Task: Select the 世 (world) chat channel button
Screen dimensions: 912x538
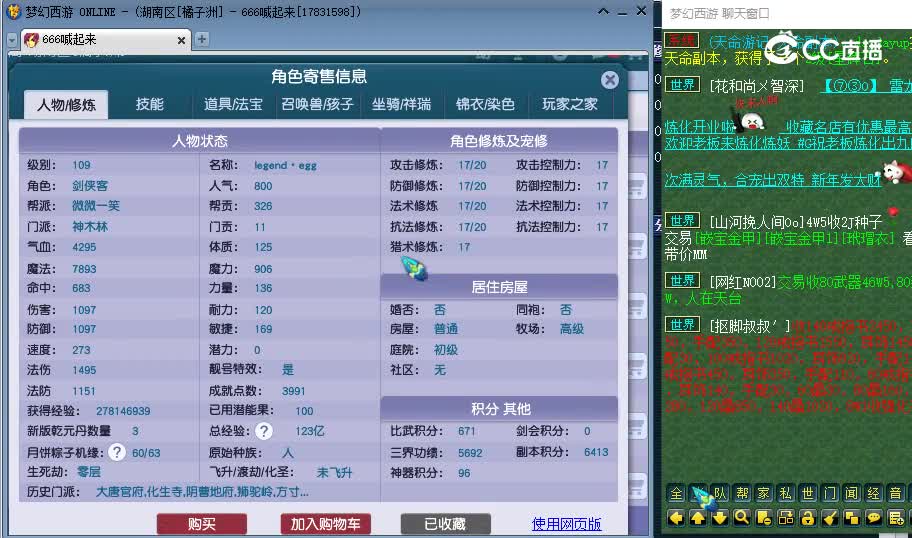Action: (x=808, y=494)
